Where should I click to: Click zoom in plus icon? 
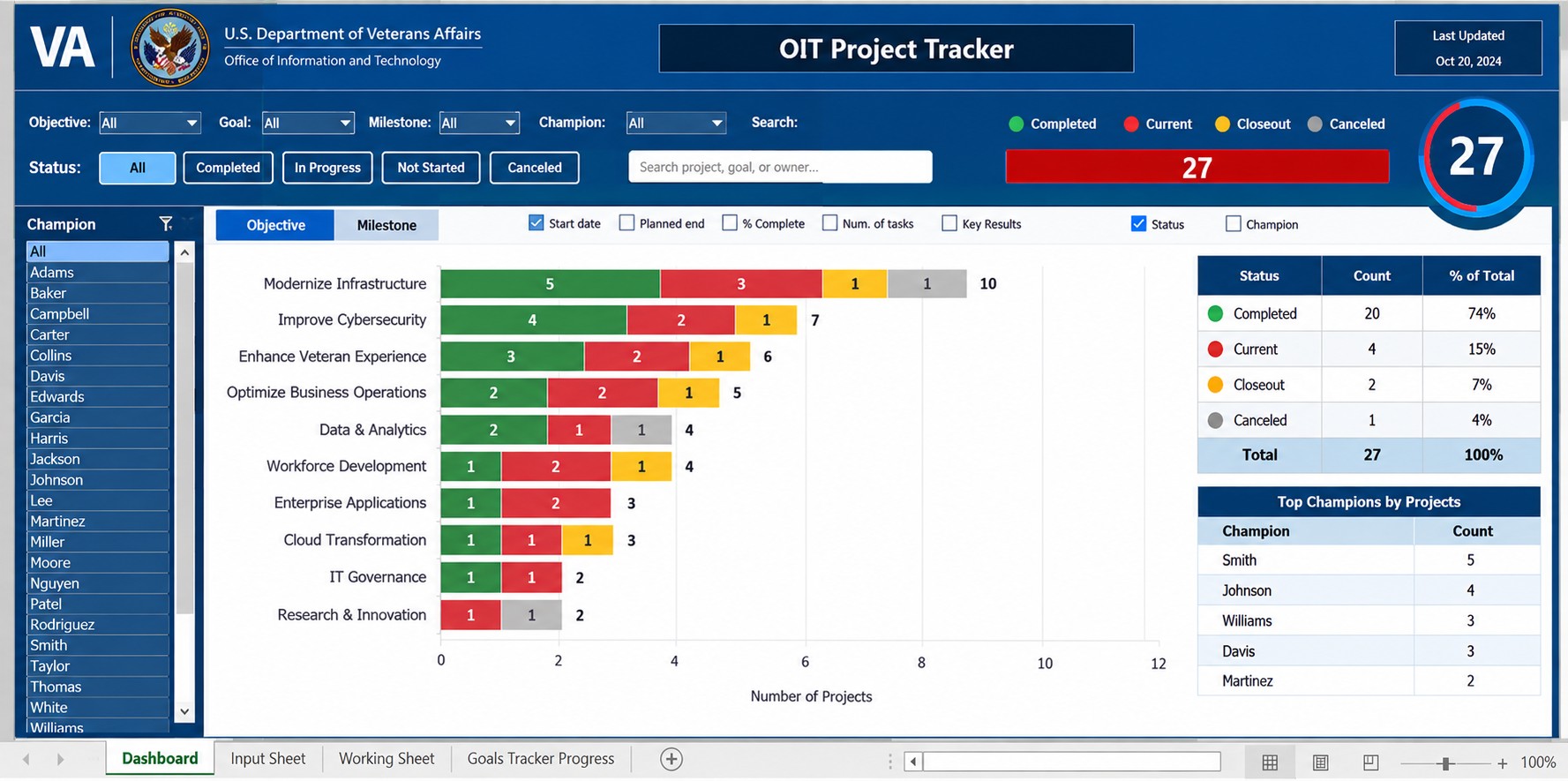click(1502, 763)
